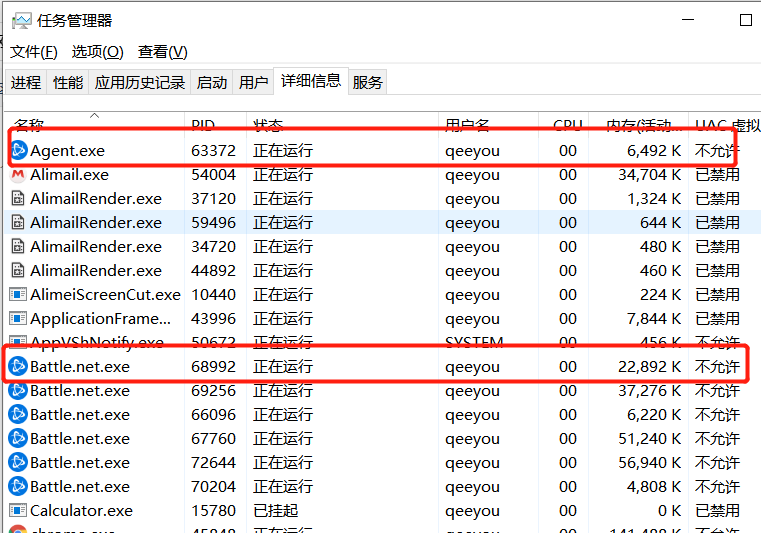This screenshot has width=761, height=533.
Task: Click Battle.net.exe icon for PID 69256
Action: coord(18,390)
